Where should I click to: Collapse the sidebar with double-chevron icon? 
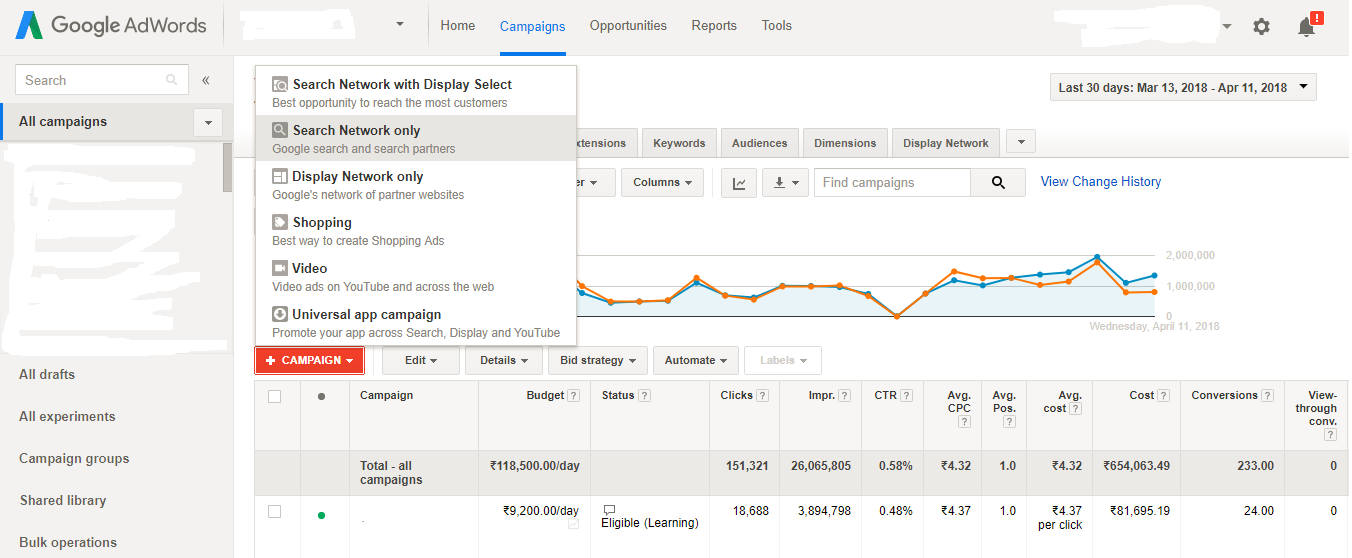[x=206, y=80]
